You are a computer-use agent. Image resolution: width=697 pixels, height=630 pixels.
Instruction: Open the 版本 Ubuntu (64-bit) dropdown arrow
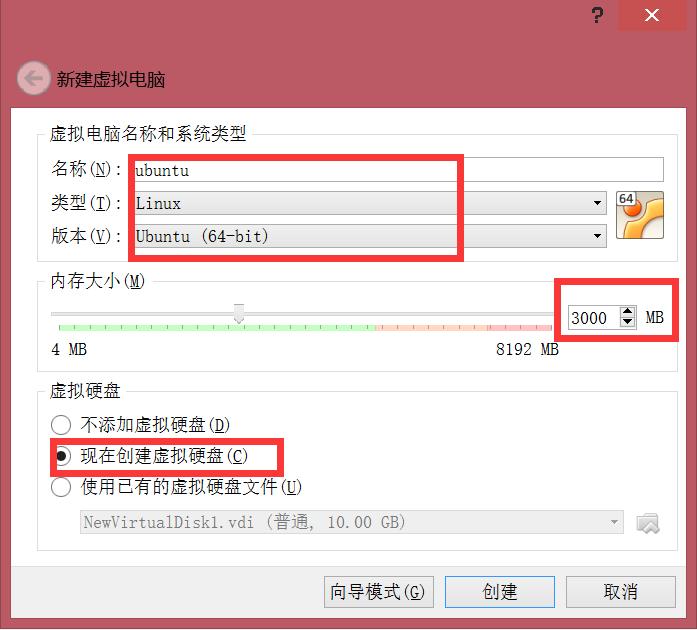(x=597, y=236)
